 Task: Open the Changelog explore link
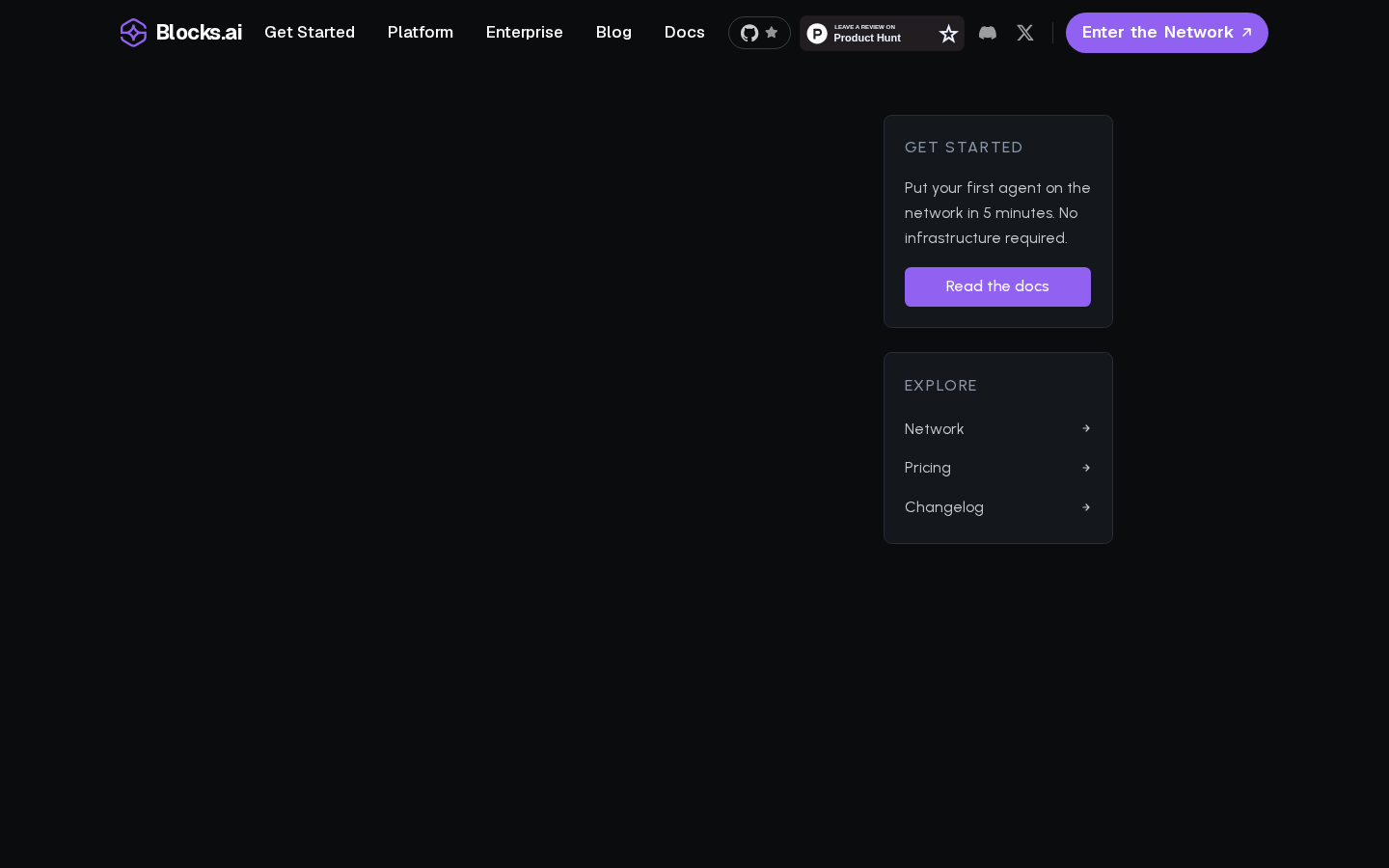[997, 507]
